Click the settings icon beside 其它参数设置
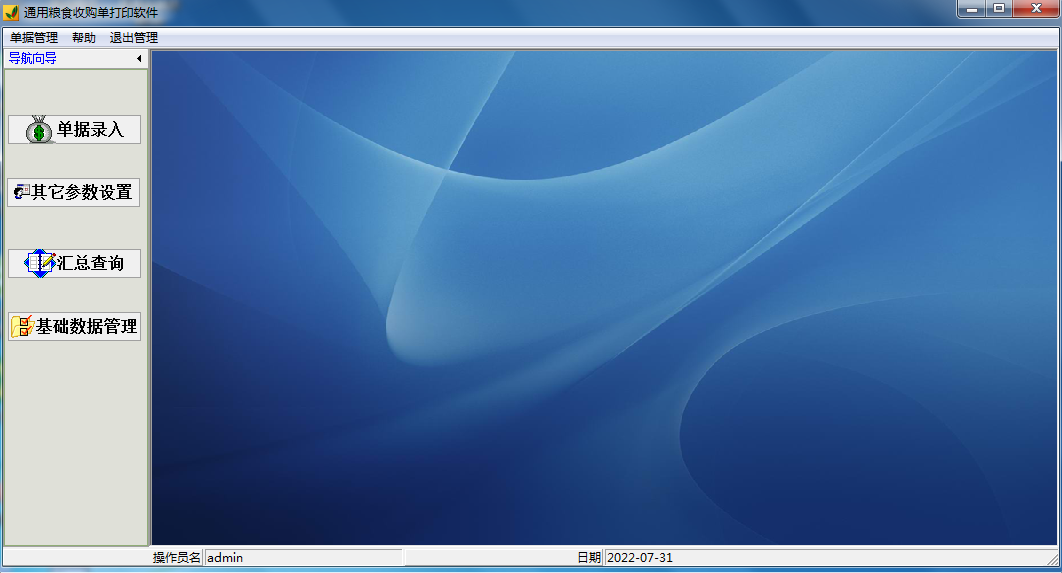1062x573 pixels. click(x=21, y=192)
